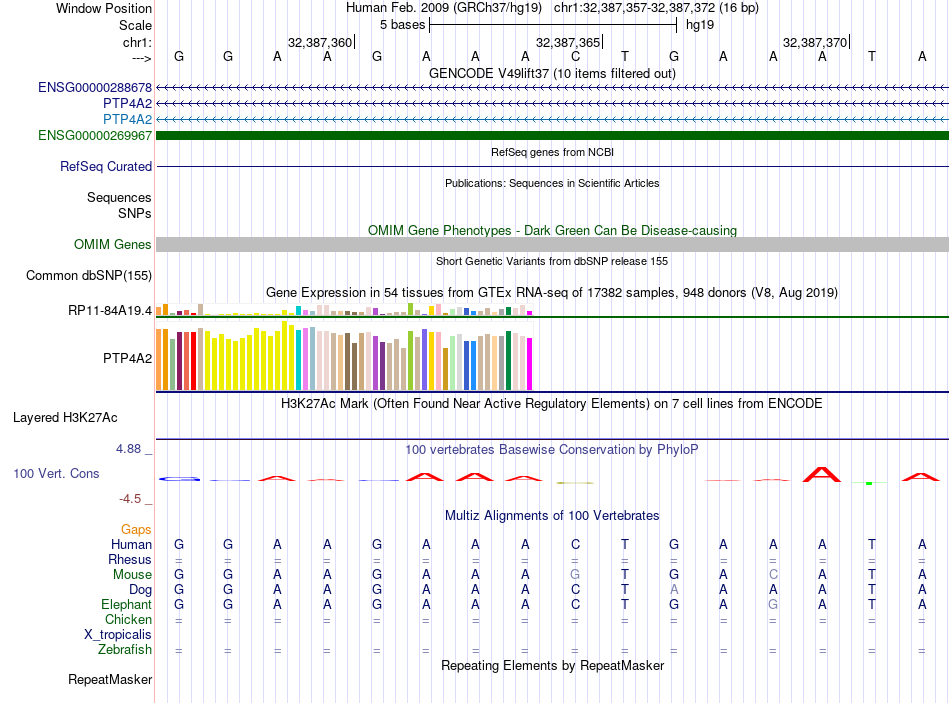The width and height of the screenshot is (950, 703).
Task: Click the light blue PTP4A2 transcript label
Action: [127, 119]
